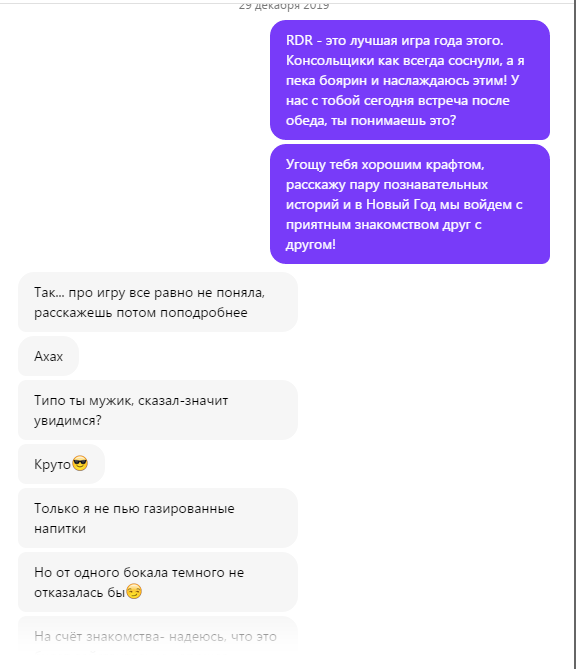
Task: Click the smirking emoji after 'отказалась бы'
Action: coord(134,592)
